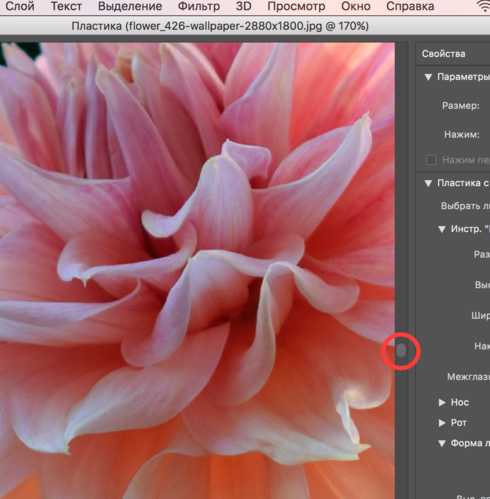
Task: Click the vertical scrollbar thumb circled in red
Action: [401, 350]
